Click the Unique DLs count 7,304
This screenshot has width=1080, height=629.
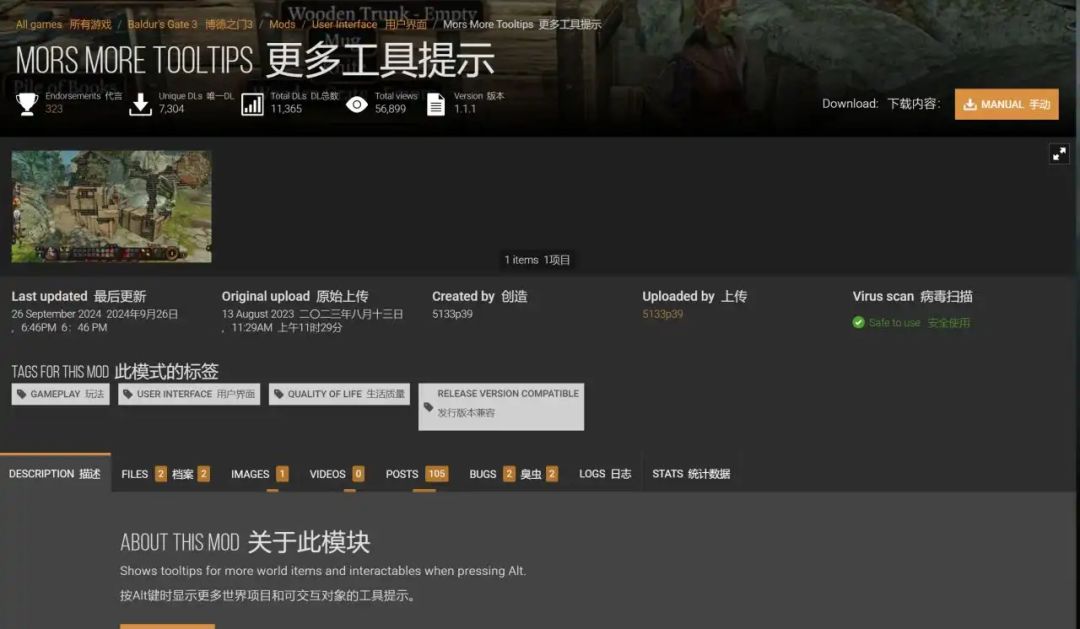pos(172,109)
